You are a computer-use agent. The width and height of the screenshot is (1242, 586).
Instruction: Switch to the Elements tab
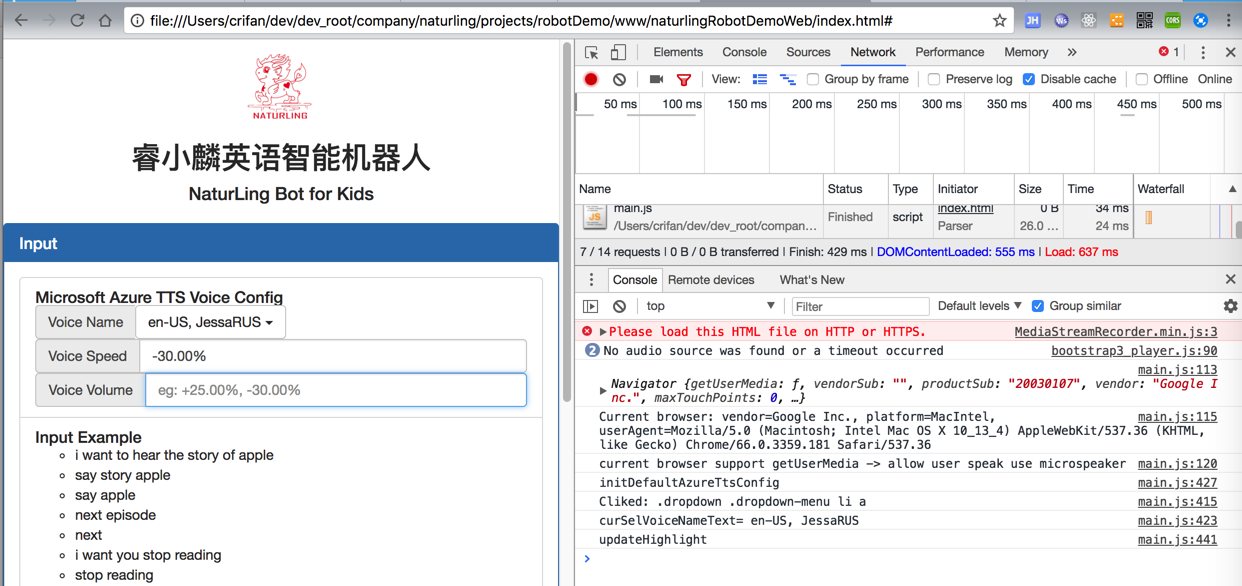point(678,52)
